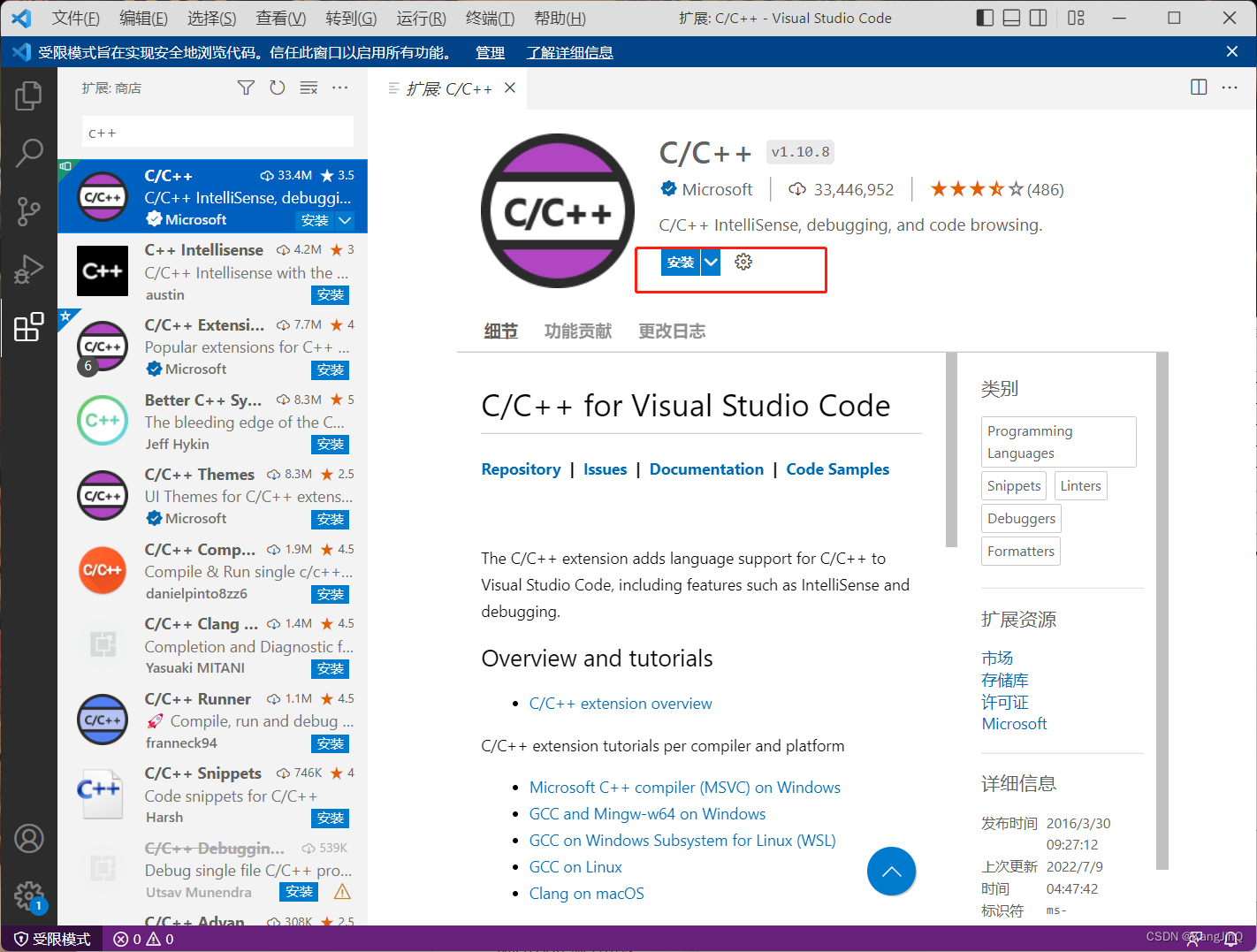Open the 查看(V) menu

click(x=280, y=18)
